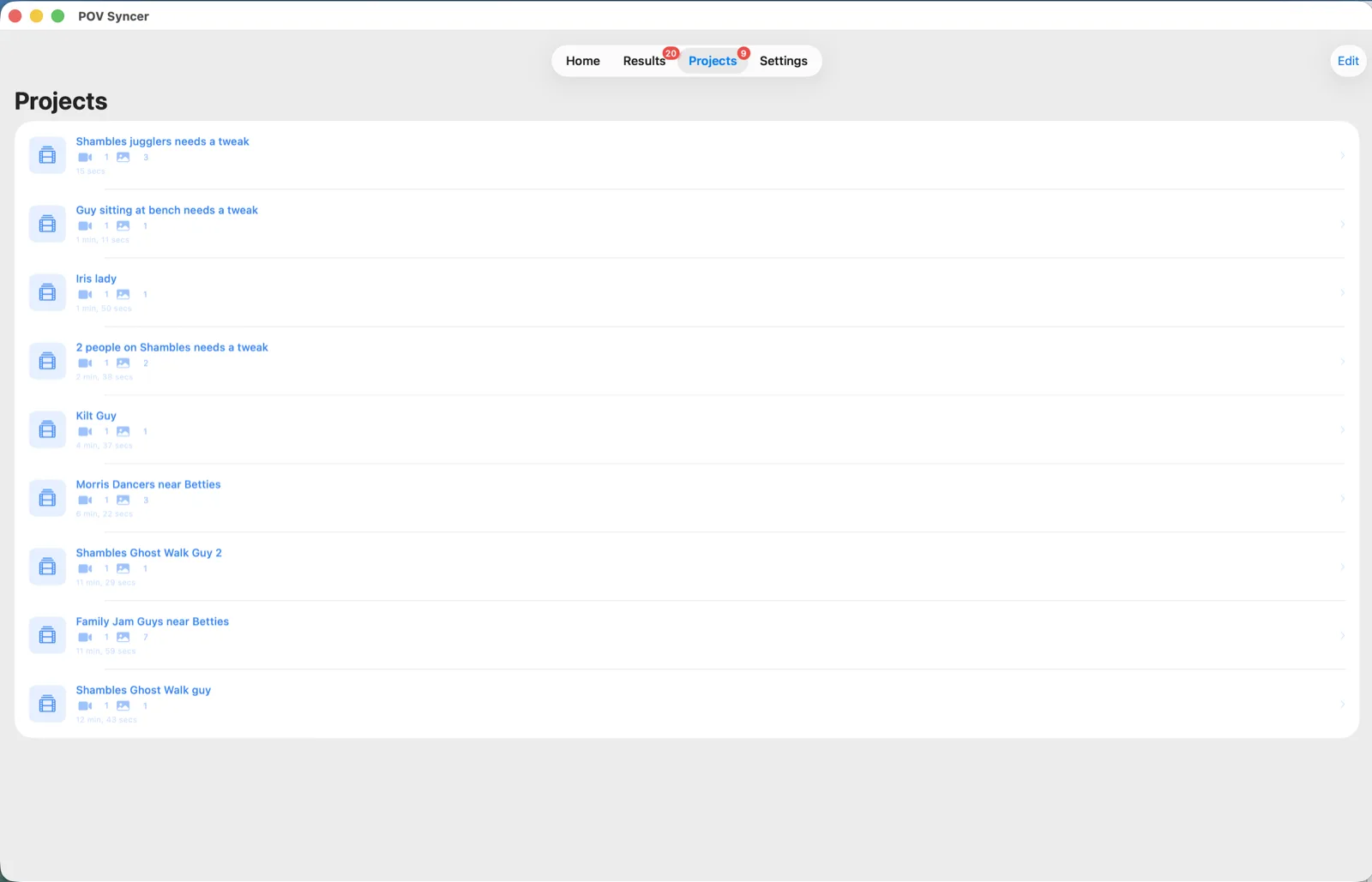Open the Iris lady project title
This screenshot has height=882, width=1372.
(x=96, y=279)
